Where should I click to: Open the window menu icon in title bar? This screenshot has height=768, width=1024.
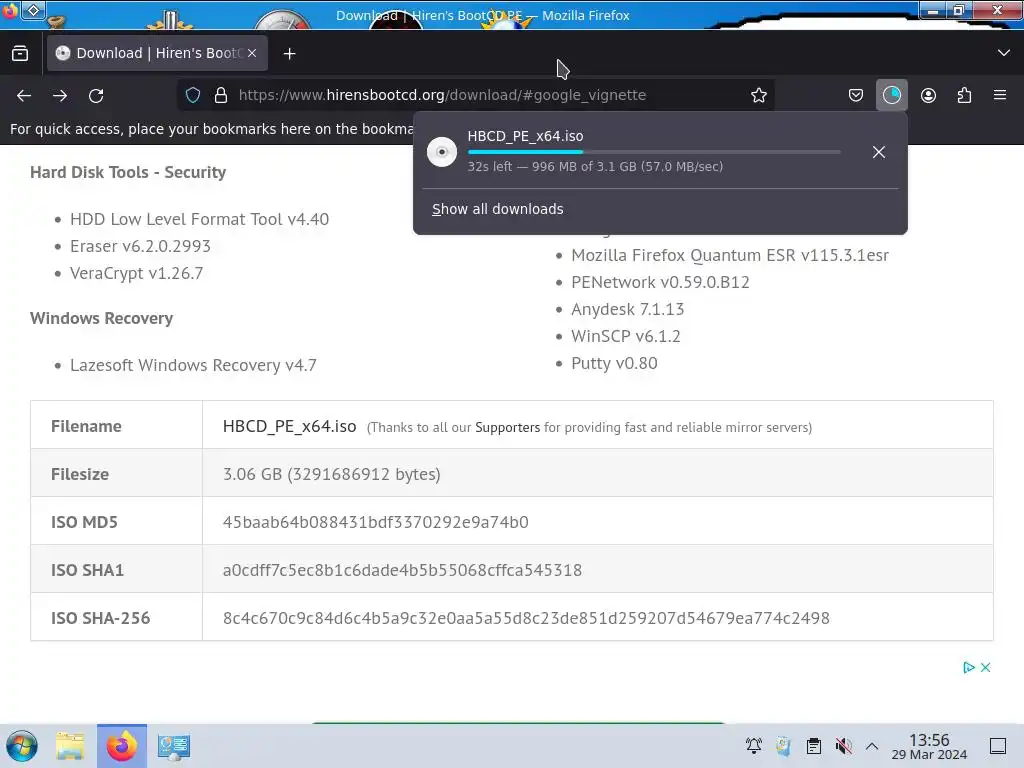pyautogui.click(x=10, y=11)
